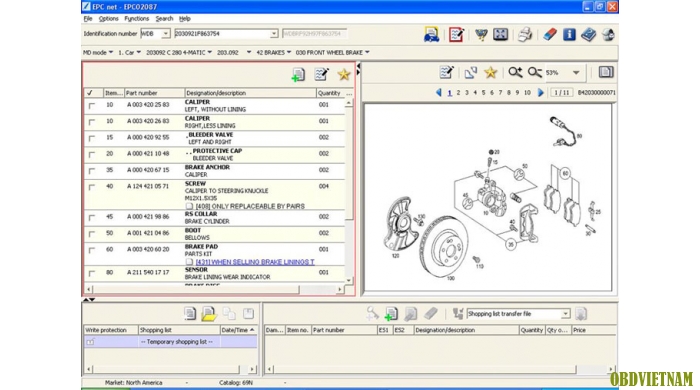Click the shopping cart toolbar icon
The width and height of the screenshot is (700, 390).
481,34
